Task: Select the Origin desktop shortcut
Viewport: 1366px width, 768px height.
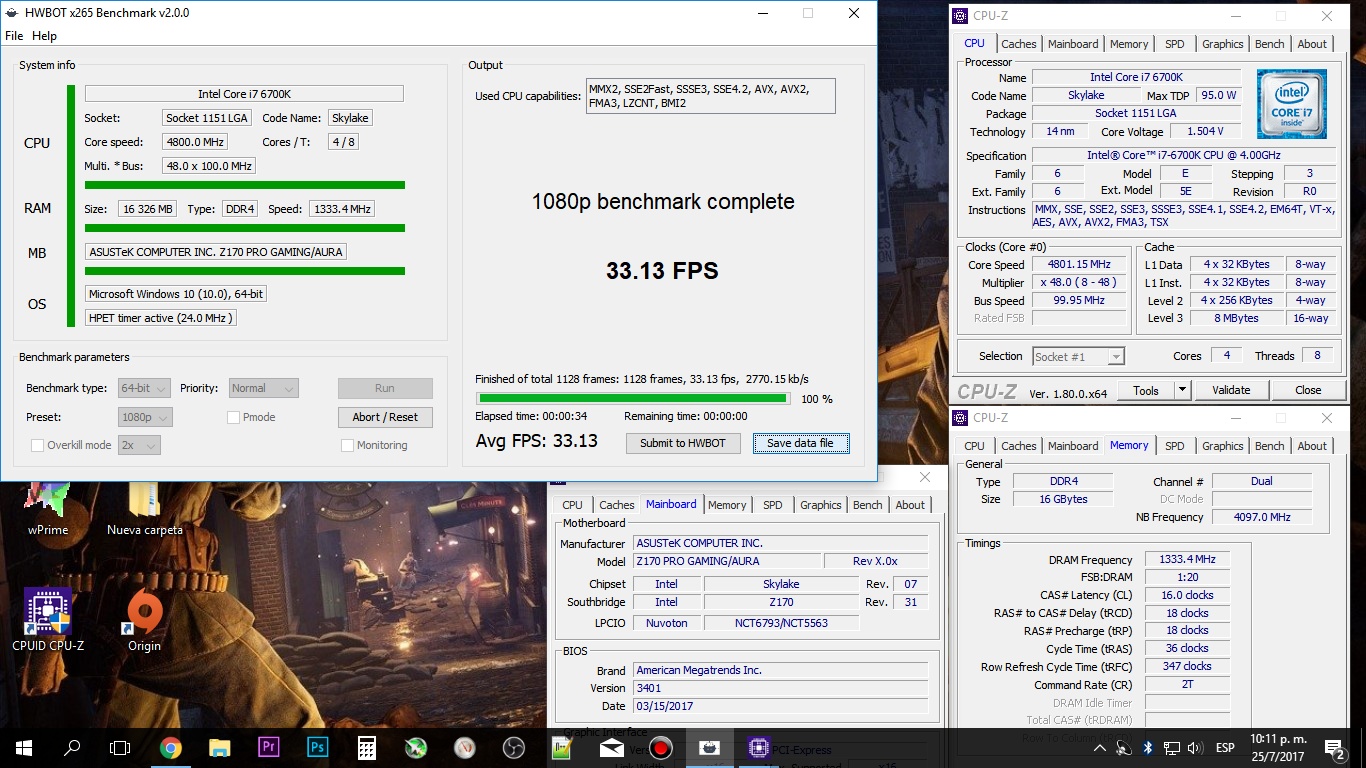Action: point(145,620)
